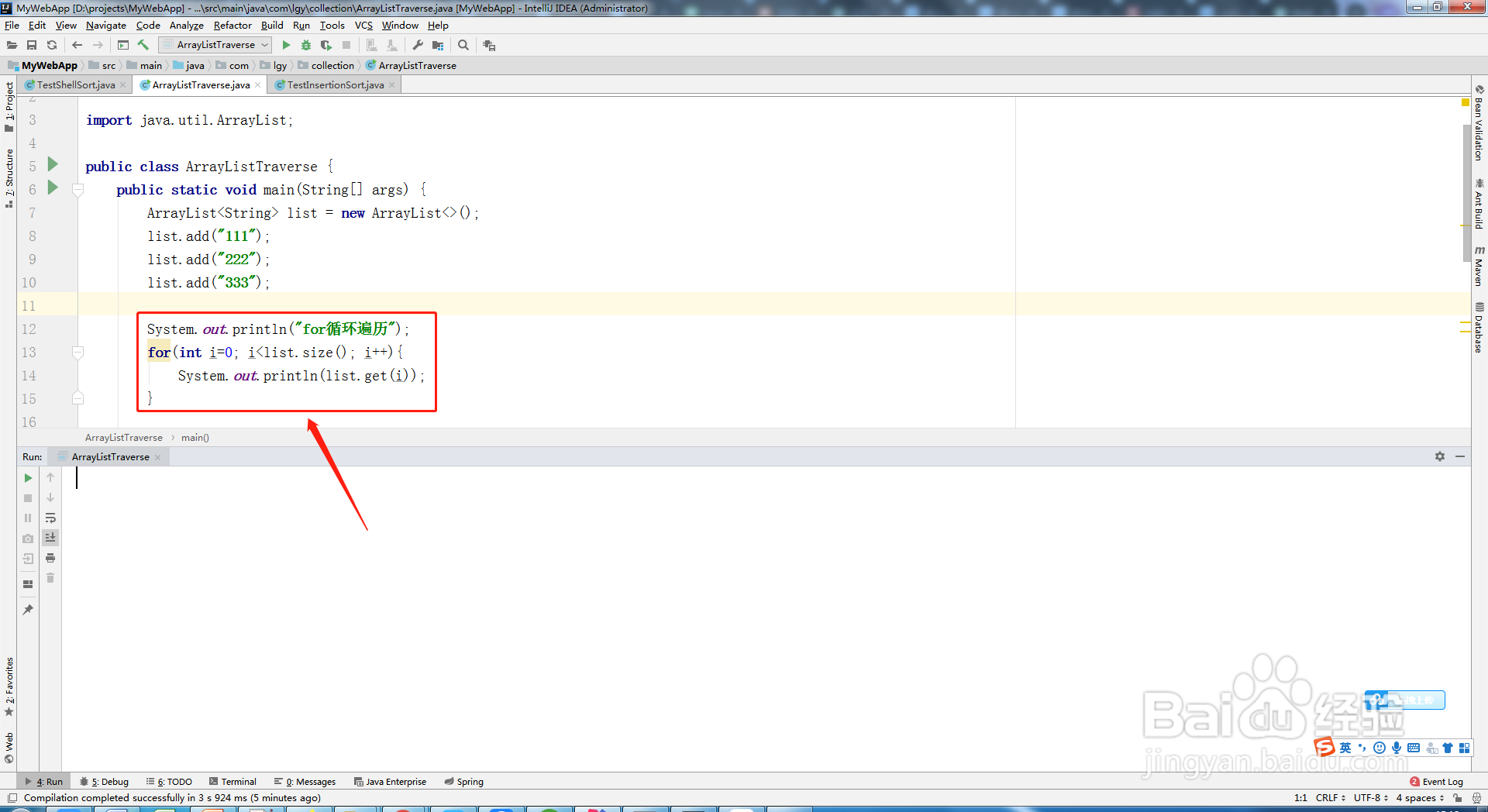Click the yellow inspection status indicator at the editor's top-right corner
This screenshot has height=812, width=1488.
1465,102
